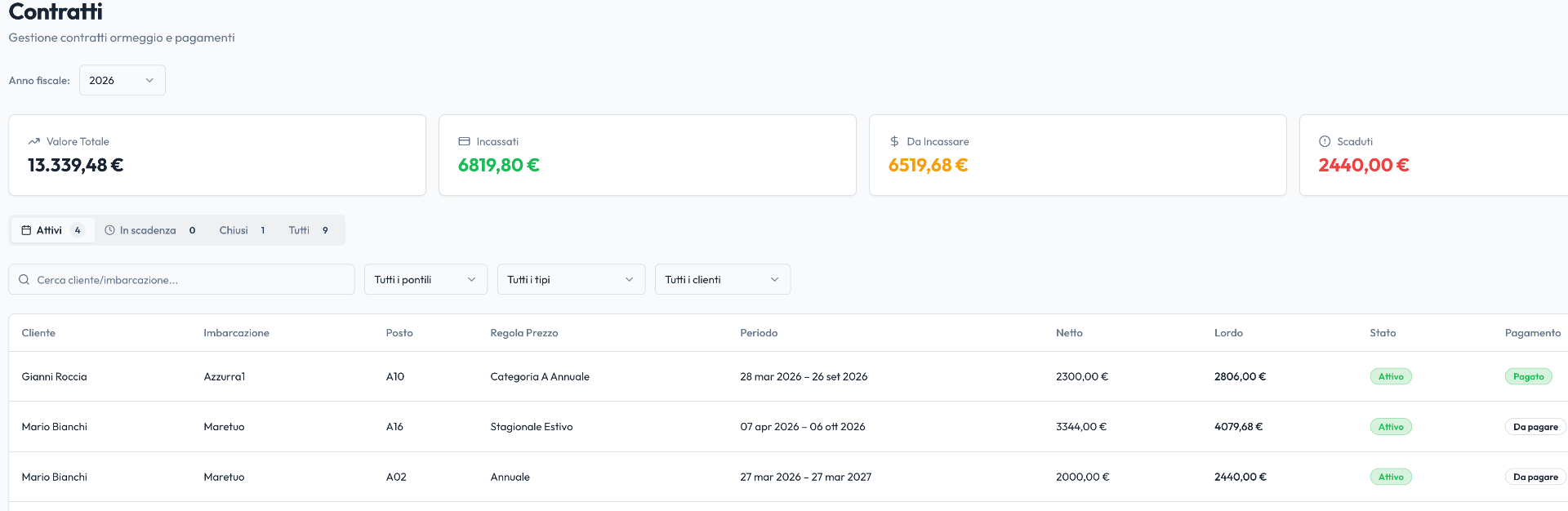Click the magnifier icon in search box

click(24, 279)
